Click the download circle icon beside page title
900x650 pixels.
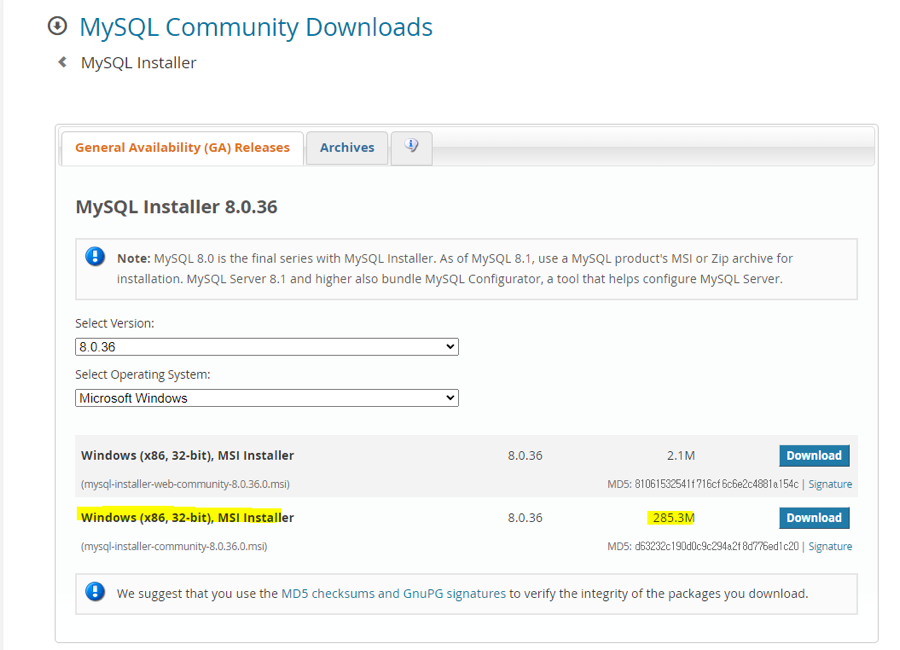57,26
